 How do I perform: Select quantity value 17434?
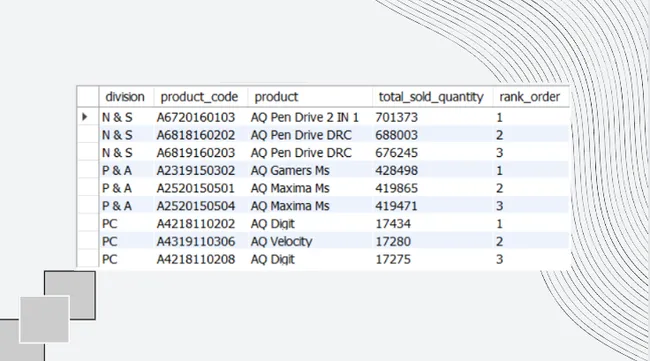click(x=393, y=224)
